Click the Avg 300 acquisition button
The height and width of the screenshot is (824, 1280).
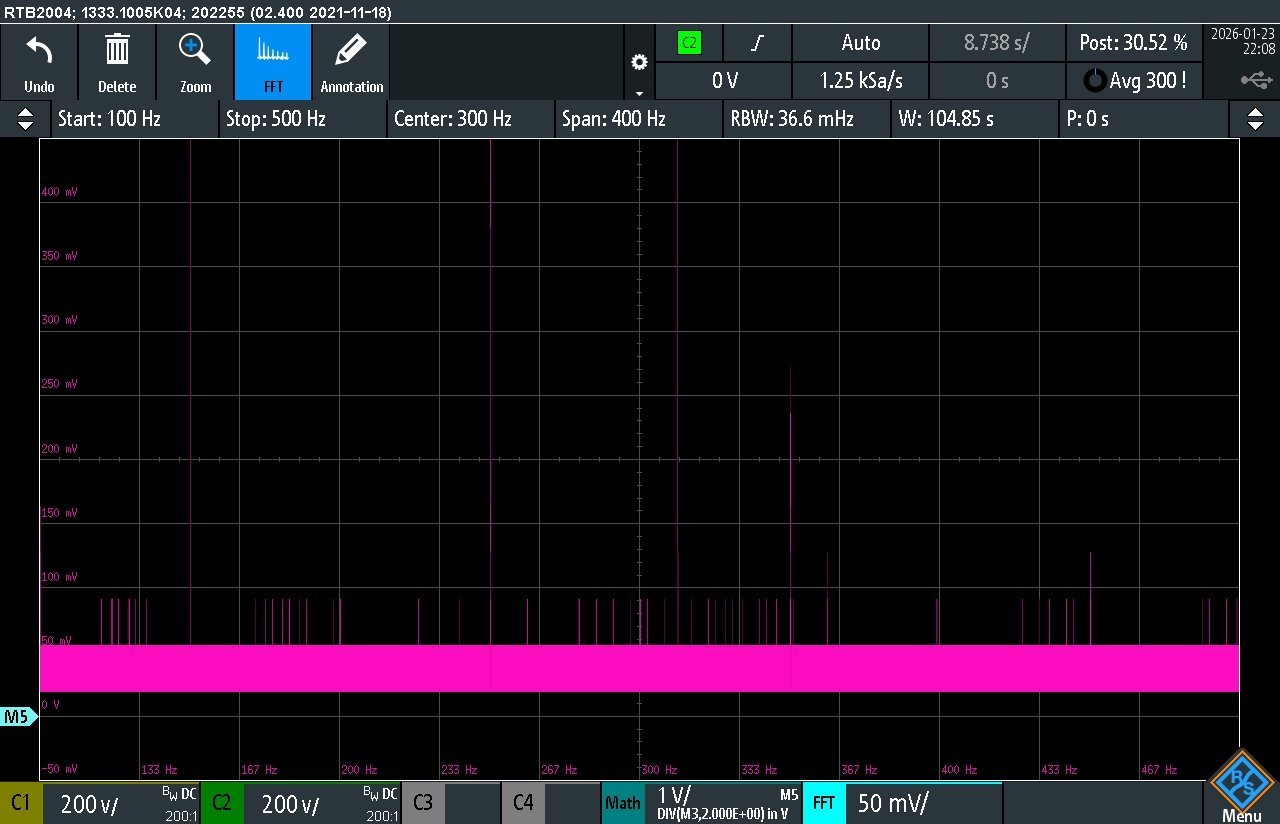pyautogui.click(x=1136, y=81)
